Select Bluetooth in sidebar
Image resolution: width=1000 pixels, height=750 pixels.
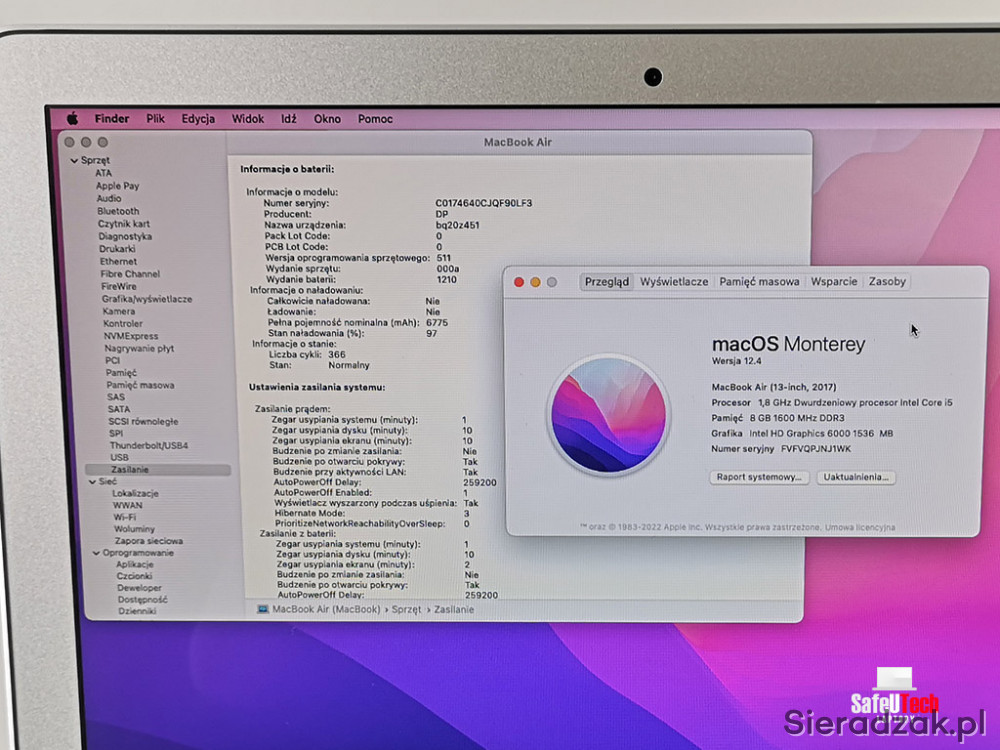(118, 211)
